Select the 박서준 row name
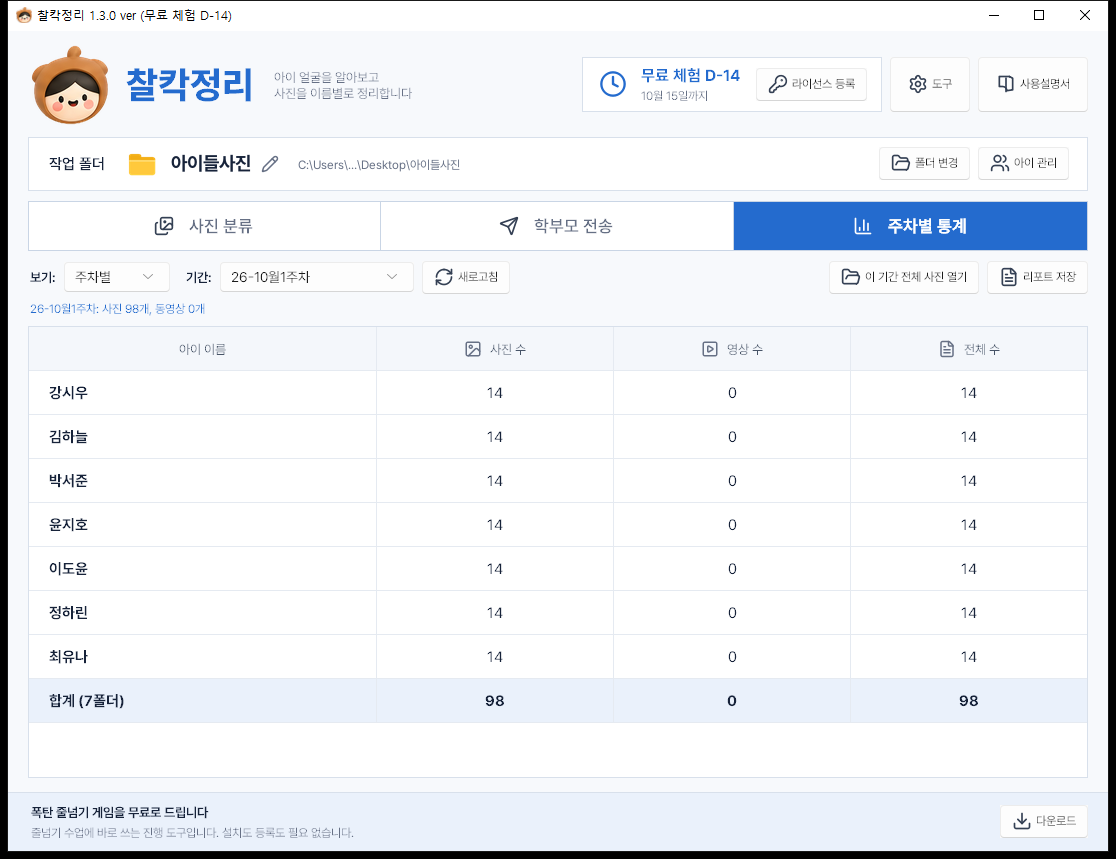This screenshot has height=859, width=1116. coord(68,481)
